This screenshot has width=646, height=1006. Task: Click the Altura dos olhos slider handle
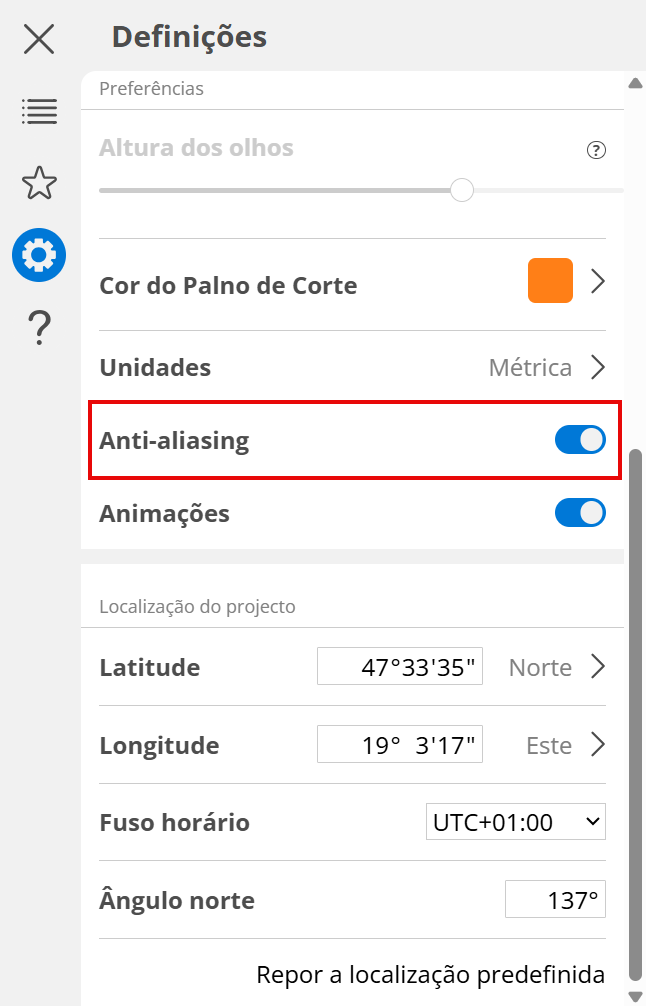(x=462, y=189)
